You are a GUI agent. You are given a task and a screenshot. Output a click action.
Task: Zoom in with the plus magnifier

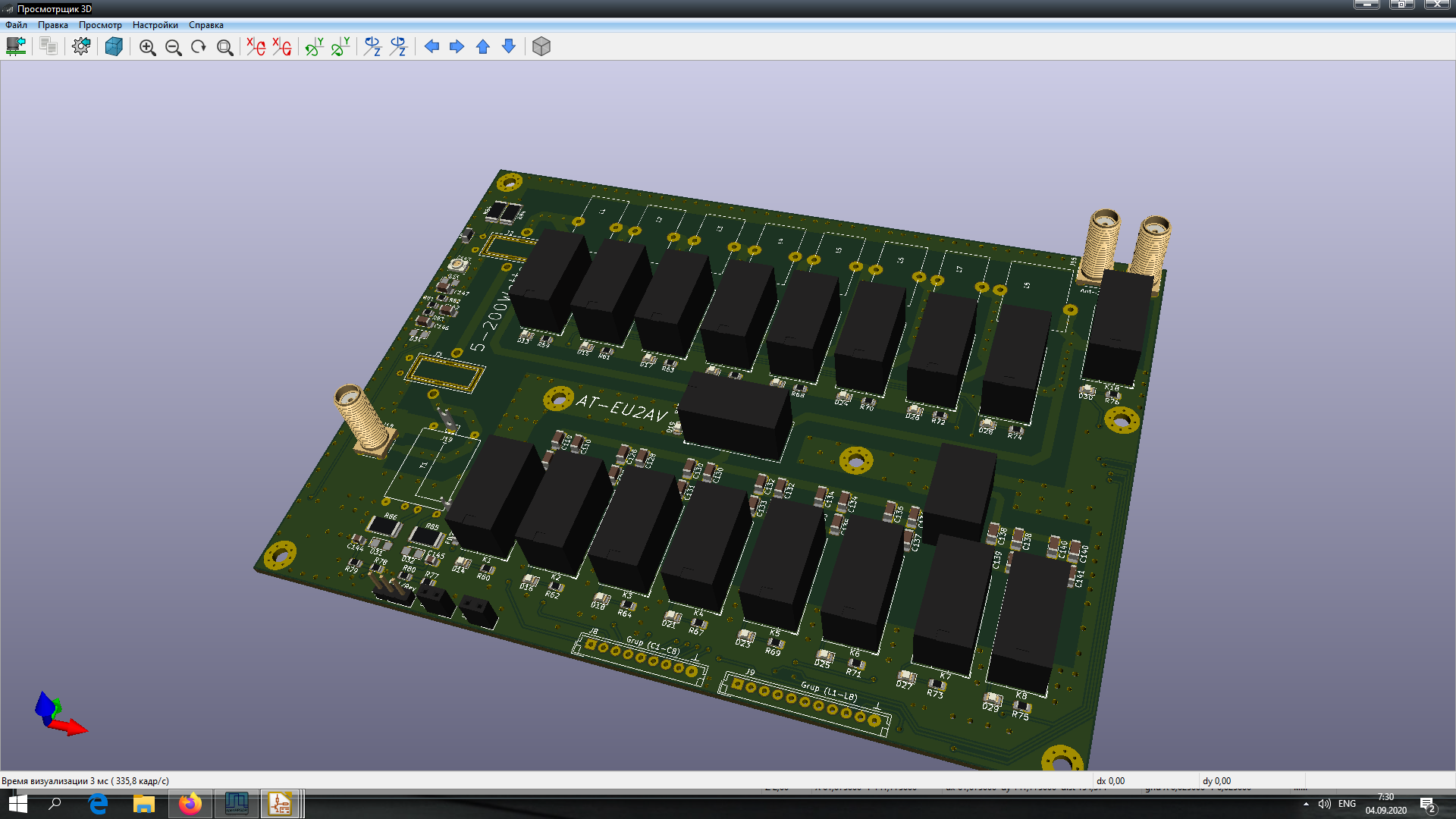148,47
